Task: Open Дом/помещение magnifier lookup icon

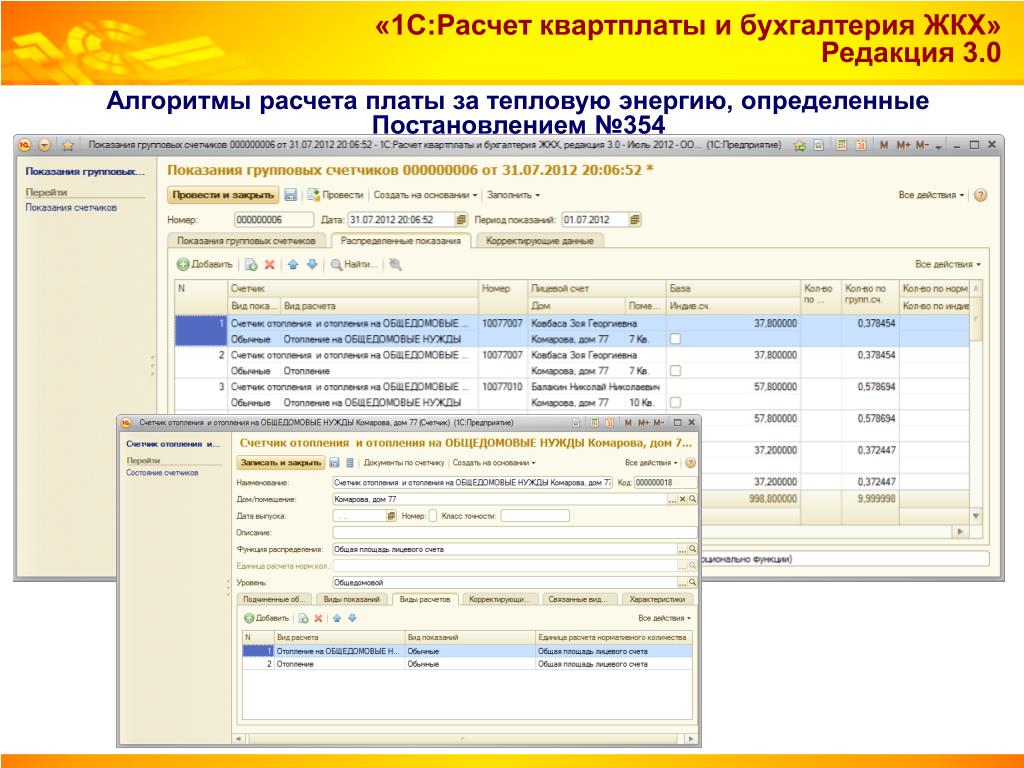Action: (692, 499)
